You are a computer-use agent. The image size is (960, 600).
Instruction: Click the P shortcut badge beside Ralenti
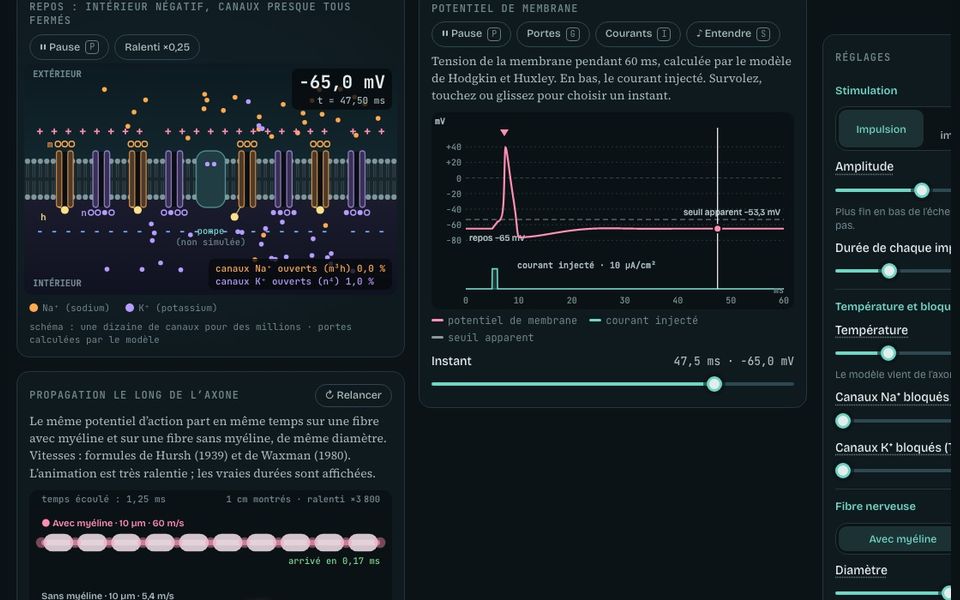click(92, 47)
